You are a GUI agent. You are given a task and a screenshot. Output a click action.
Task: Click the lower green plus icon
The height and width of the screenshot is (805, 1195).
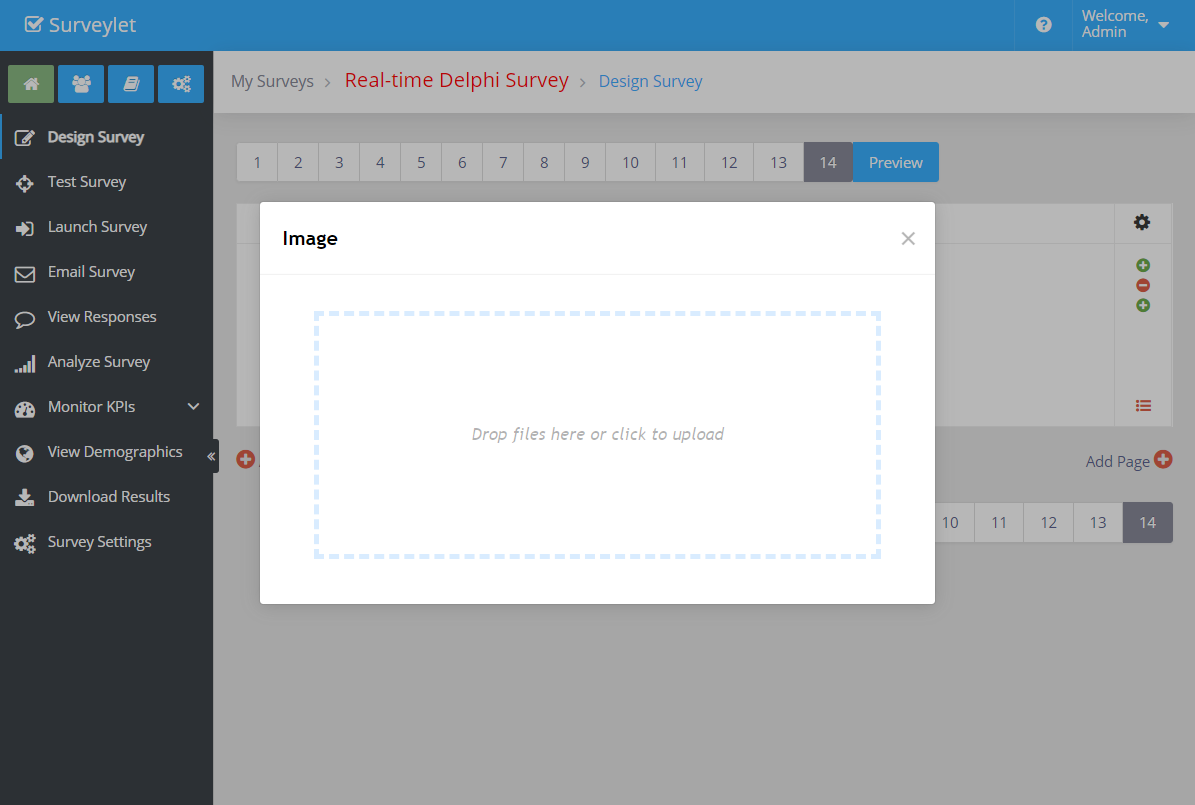pos(1143,306)
